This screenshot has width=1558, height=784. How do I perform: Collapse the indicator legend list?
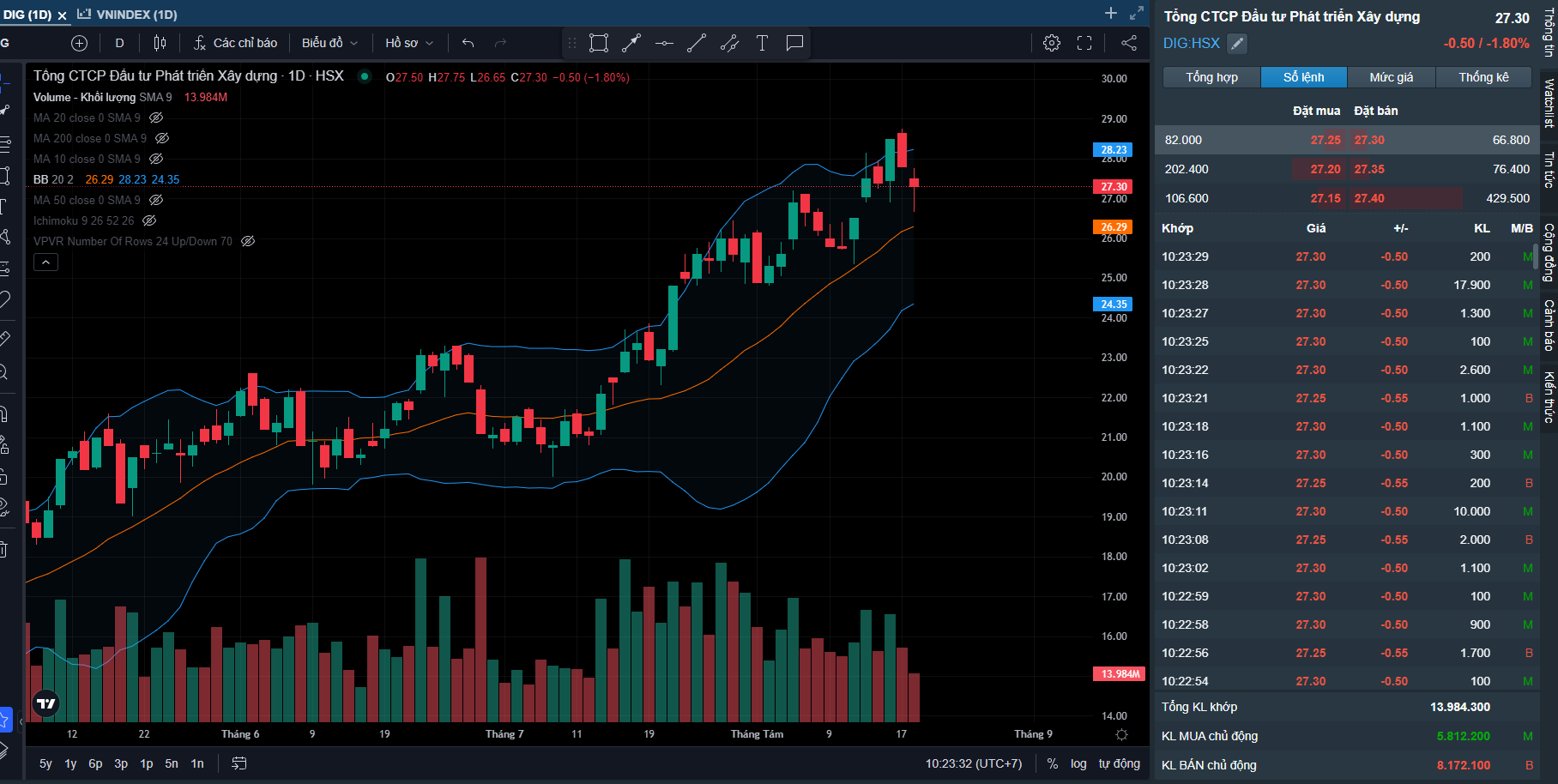(x=45, y=262)
